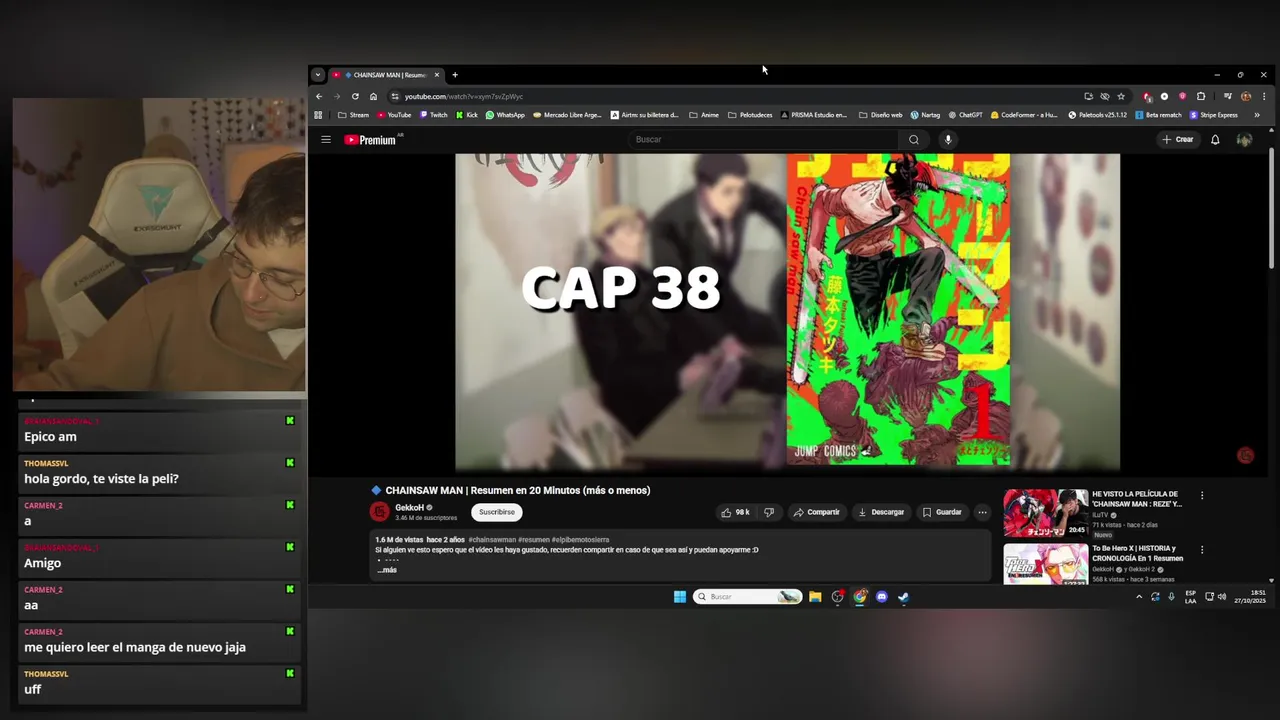Image resolution: width=1280 pixels, height=720 pixels.
Task: Open 'HE VISTO LA PELÍCULA' video thumbnail
Action: click(1045, 512)
